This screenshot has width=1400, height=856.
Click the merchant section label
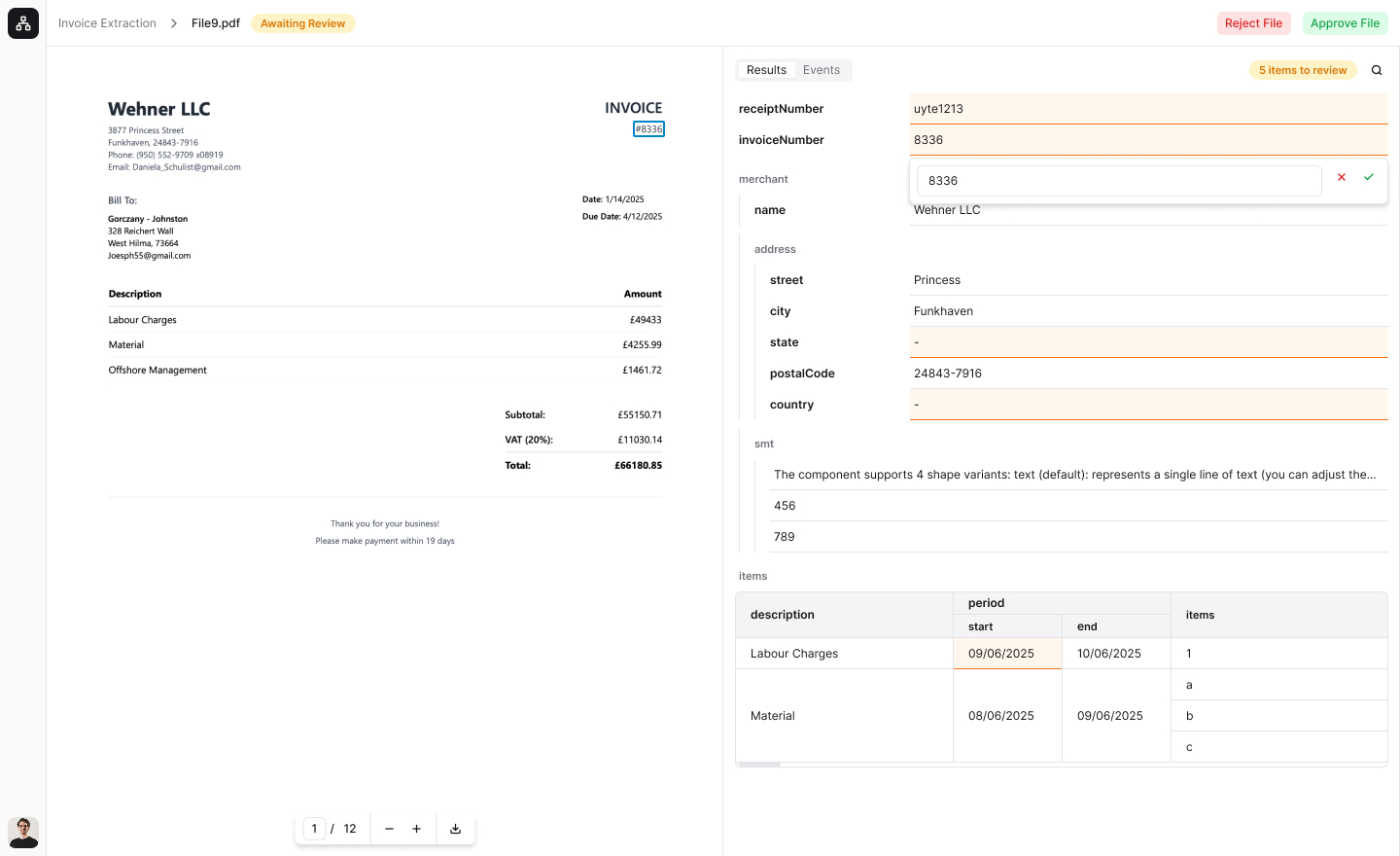coord(763,179)
